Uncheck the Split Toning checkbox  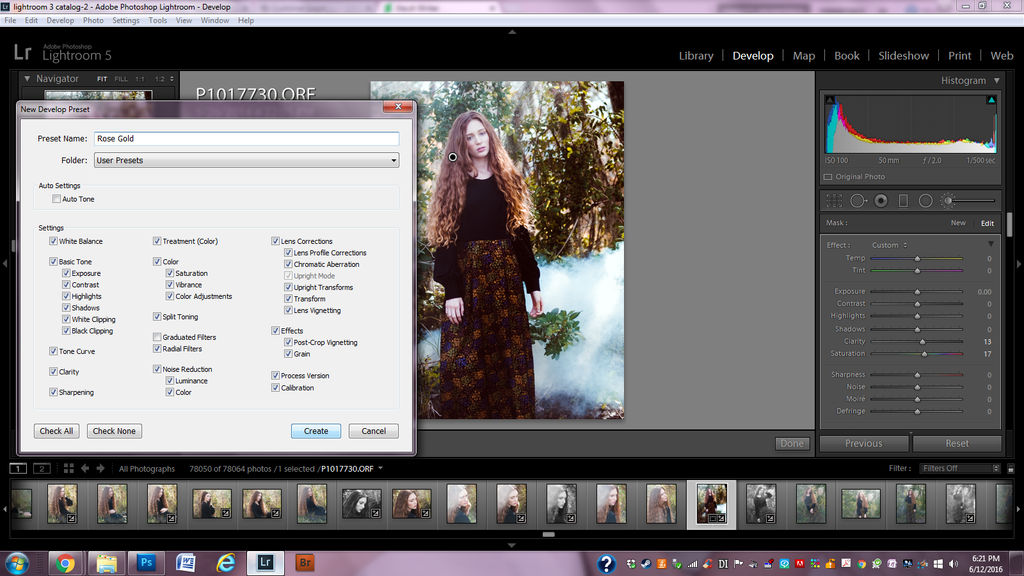point(157,317)
